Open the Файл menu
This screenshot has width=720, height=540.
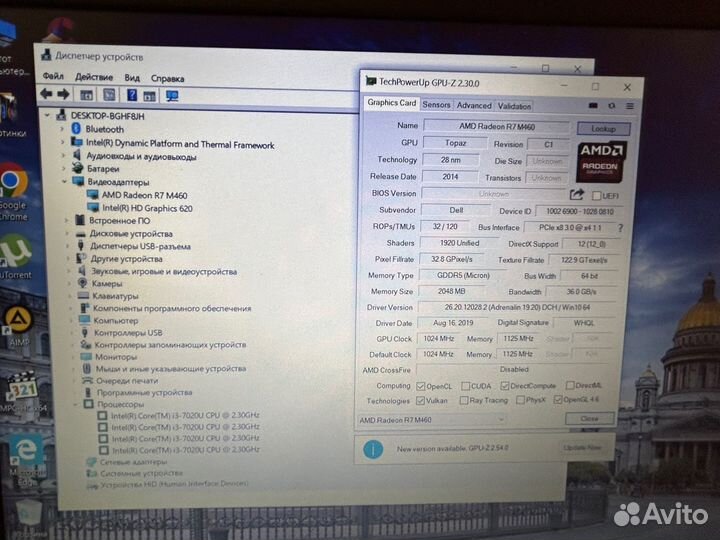coord(53,76)
